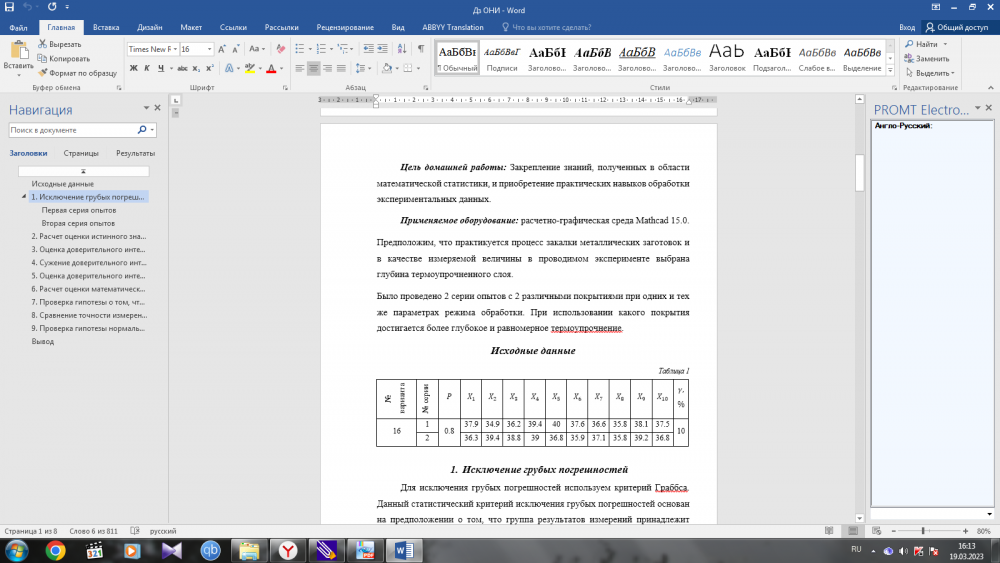This screenshot has width=1000, height=563.
Task: Click the Cut scissors icon
Action: click(x=43, y=45)
